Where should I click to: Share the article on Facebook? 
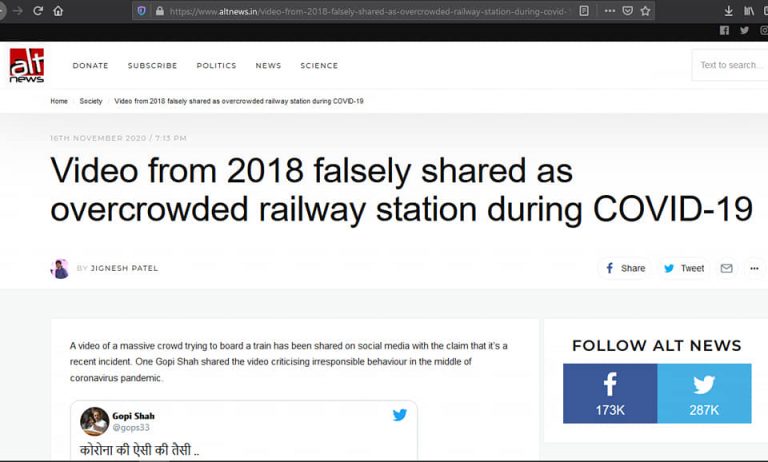pyautogui.click(x=625, y=268)
